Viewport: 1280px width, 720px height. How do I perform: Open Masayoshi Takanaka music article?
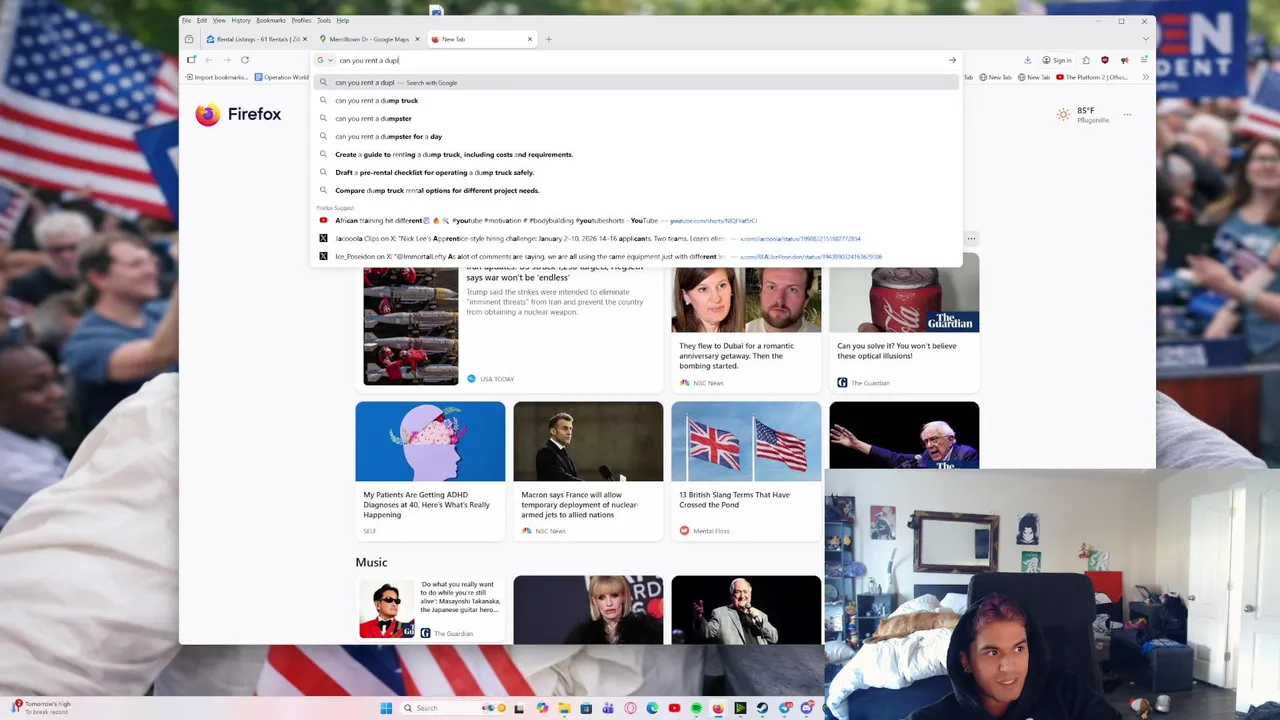(430, 609)
